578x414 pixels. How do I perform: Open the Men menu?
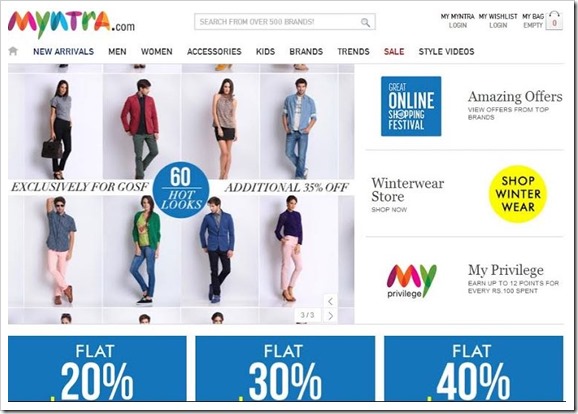coord(117,52)
